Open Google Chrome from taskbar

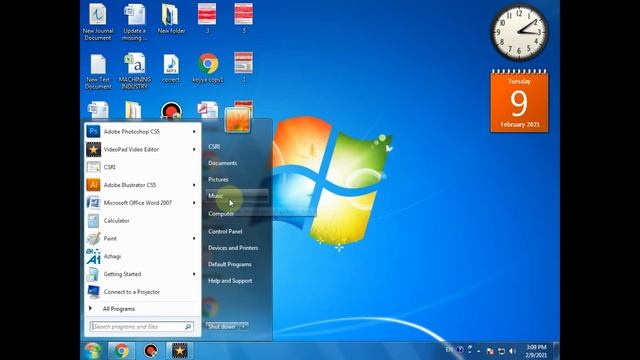point(121,351)
